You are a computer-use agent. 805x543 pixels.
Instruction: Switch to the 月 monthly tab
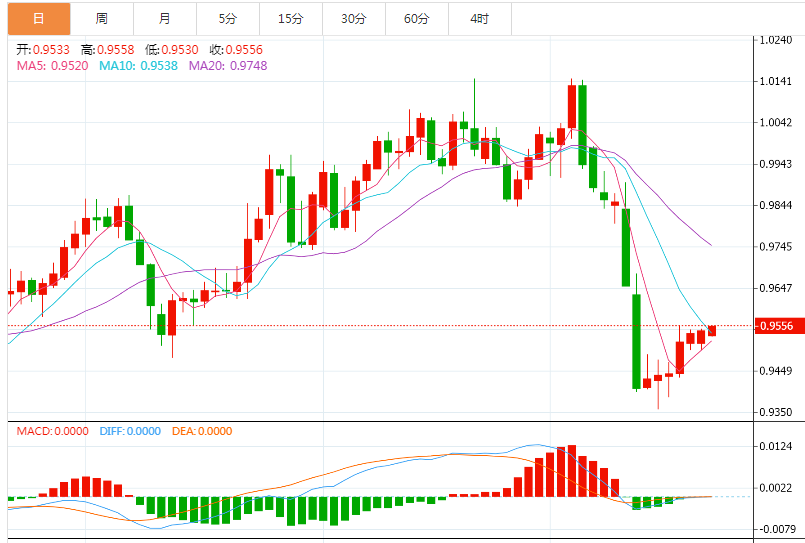(x=165, y=19)
